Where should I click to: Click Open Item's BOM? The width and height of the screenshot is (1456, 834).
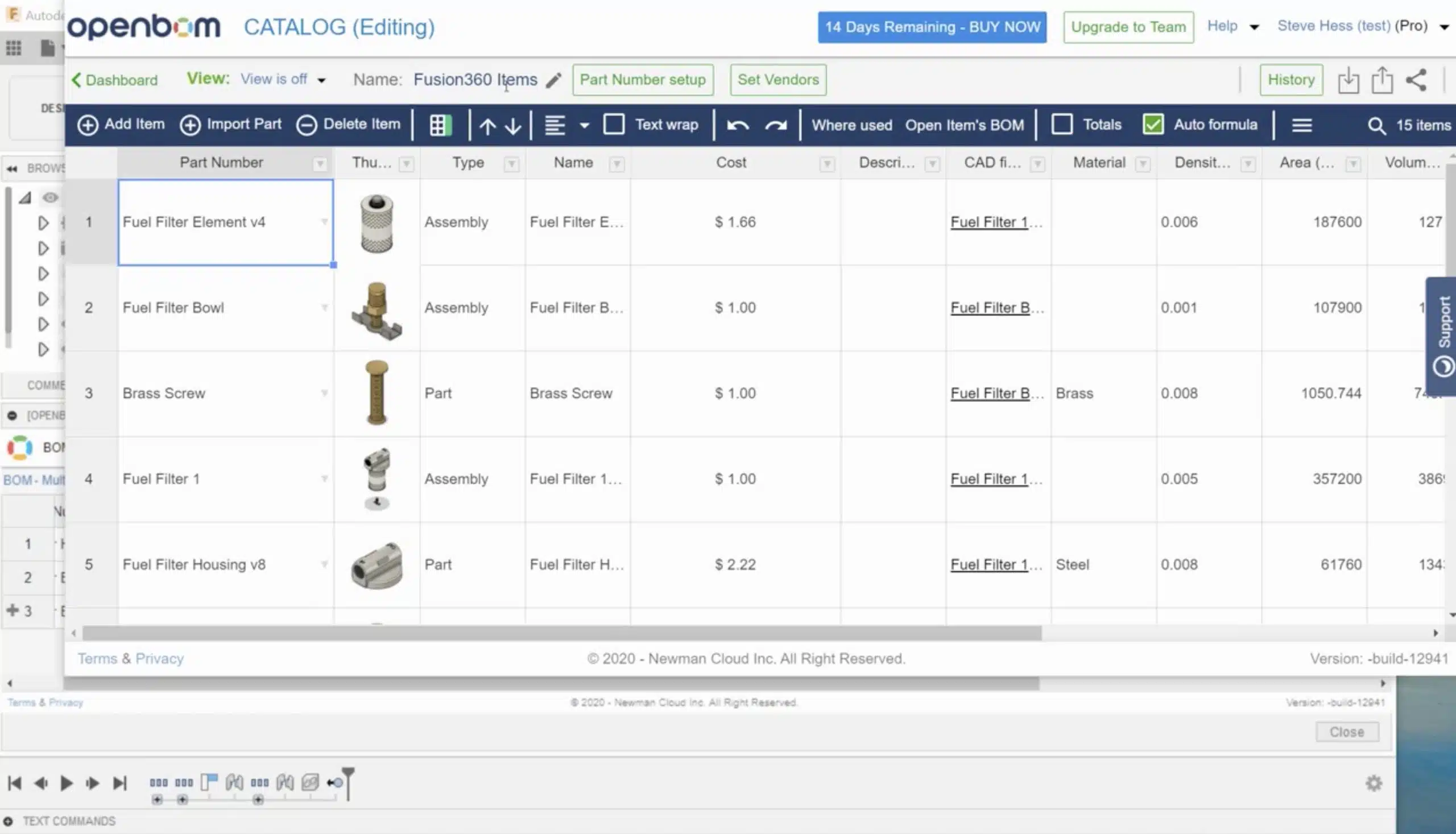964,125
